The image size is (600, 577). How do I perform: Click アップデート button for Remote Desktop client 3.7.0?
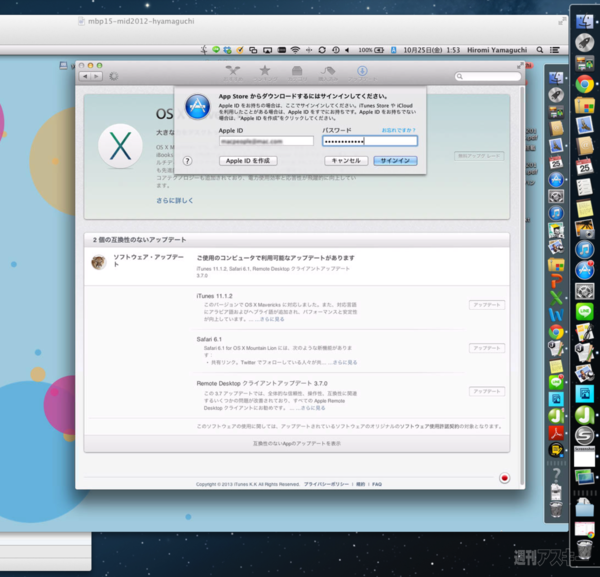point(487,391)
